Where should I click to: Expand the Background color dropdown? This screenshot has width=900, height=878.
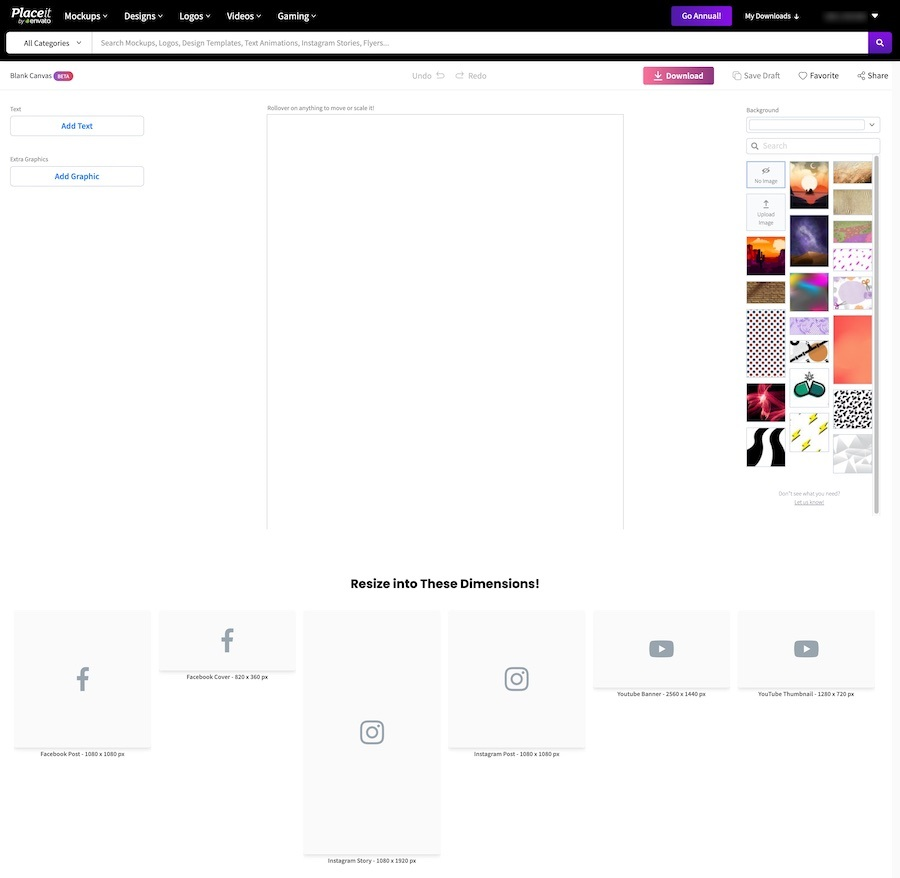[873, 125]
